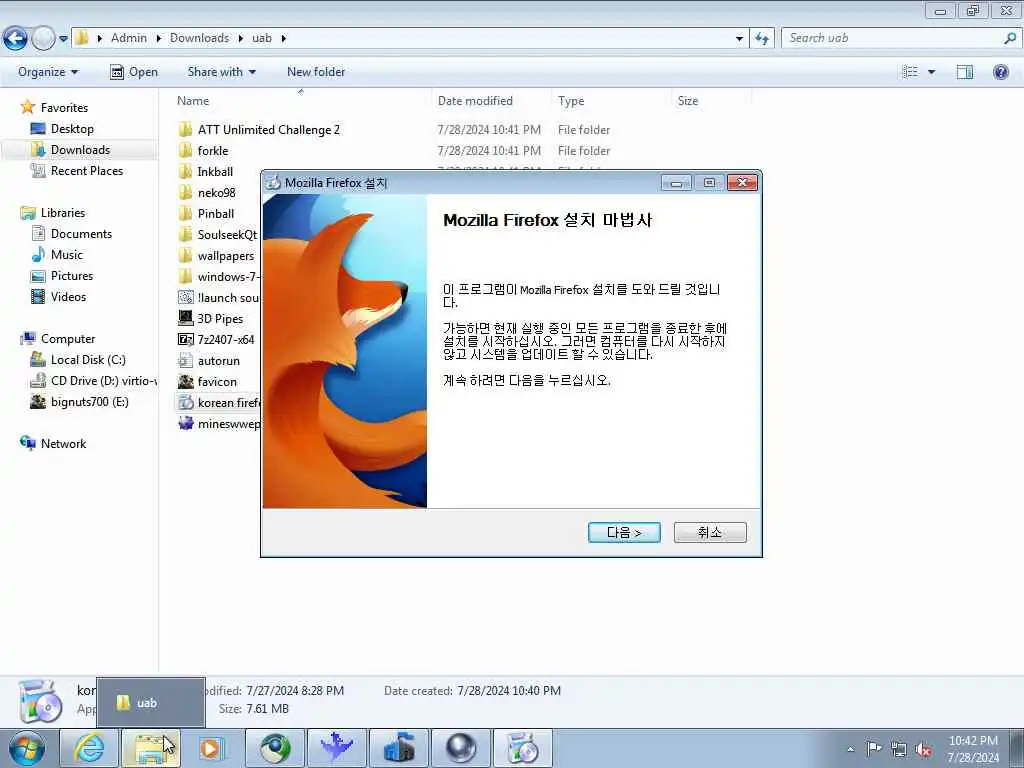
Task: Launch Internet Explorer from the taskbar
Action: 89,748
